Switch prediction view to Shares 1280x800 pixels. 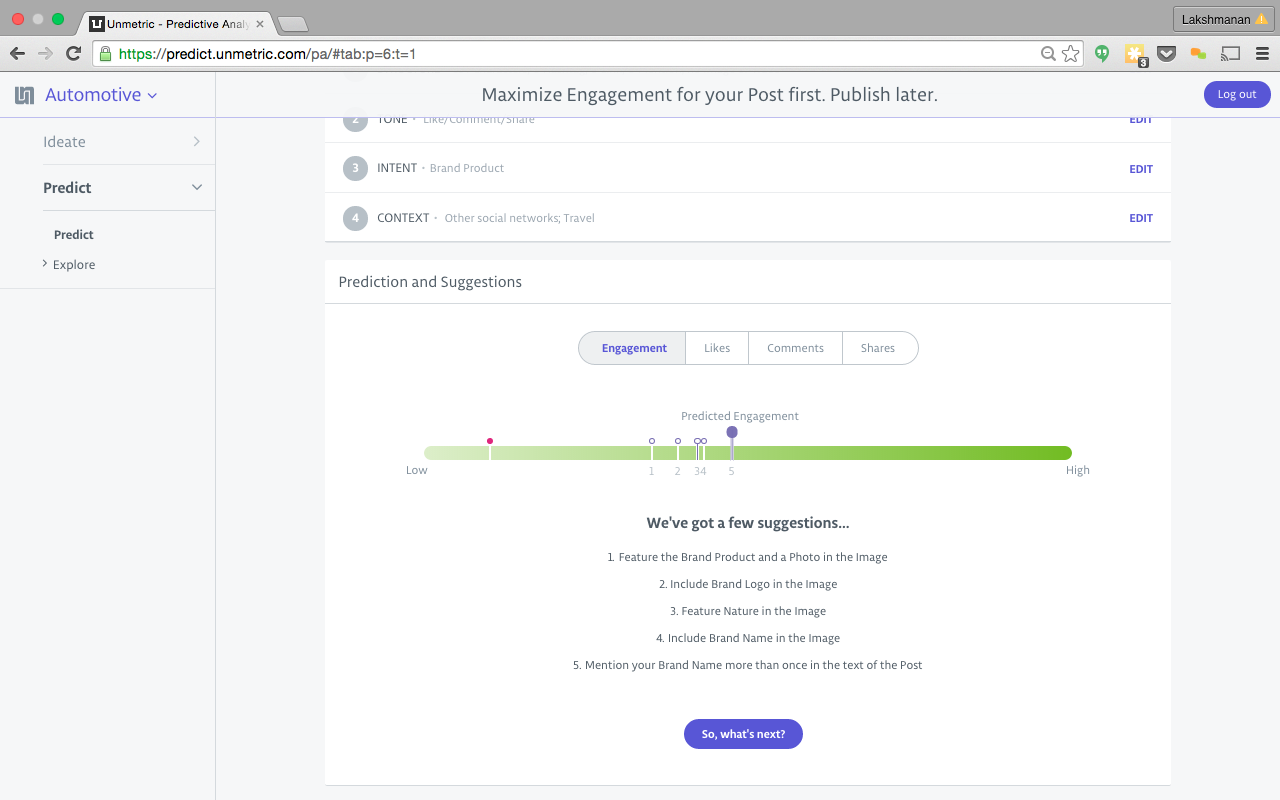[x=878, y=348]
